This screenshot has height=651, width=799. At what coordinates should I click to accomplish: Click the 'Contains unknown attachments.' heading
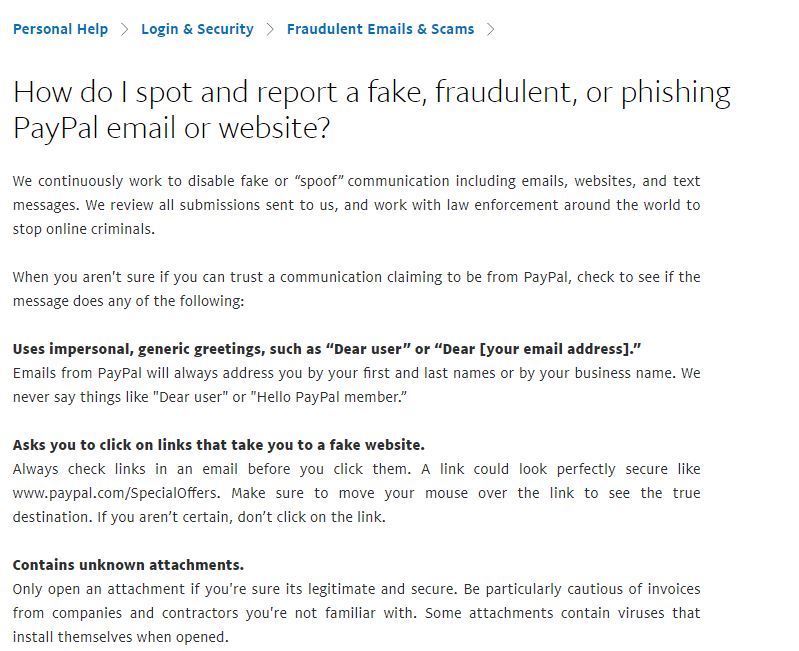click(x=128, y=565)
